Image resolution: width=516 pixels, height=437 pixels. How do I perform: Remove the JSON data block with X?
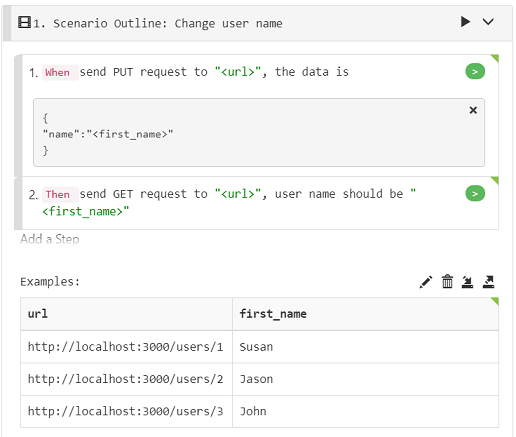point(473,110)
